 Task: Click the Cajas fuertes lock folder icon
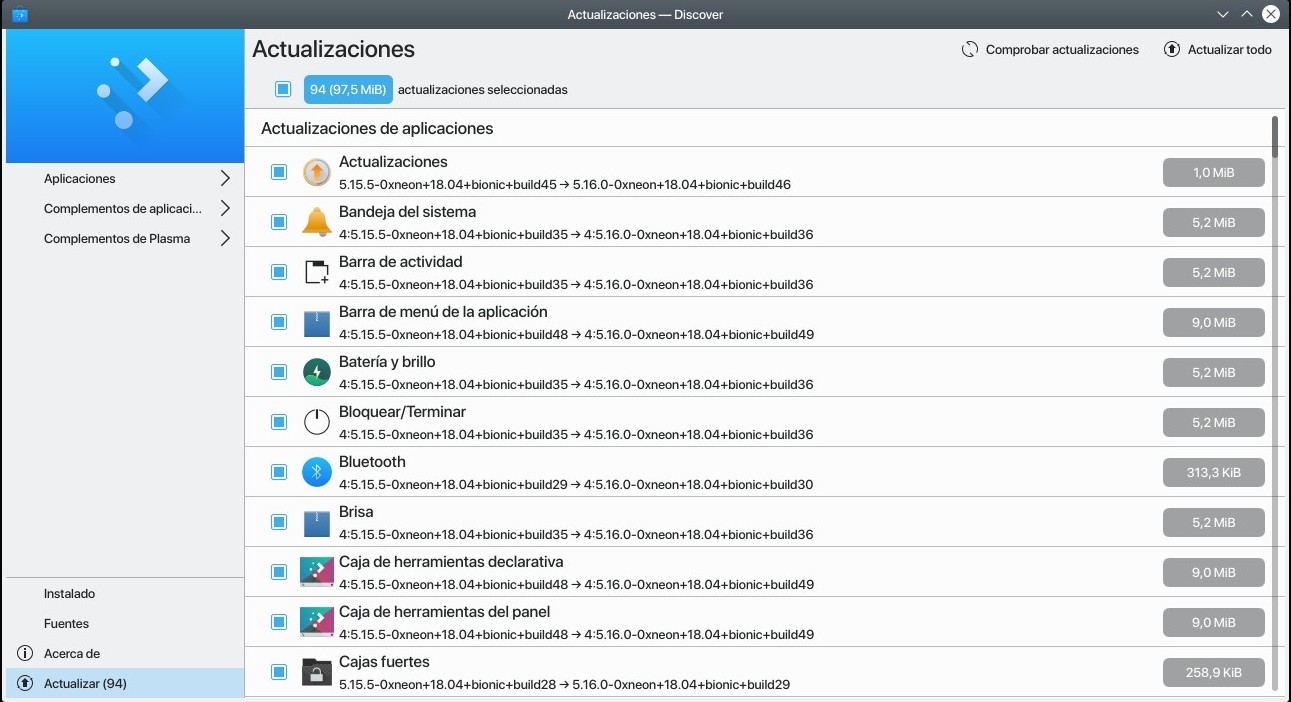point(316,672)
